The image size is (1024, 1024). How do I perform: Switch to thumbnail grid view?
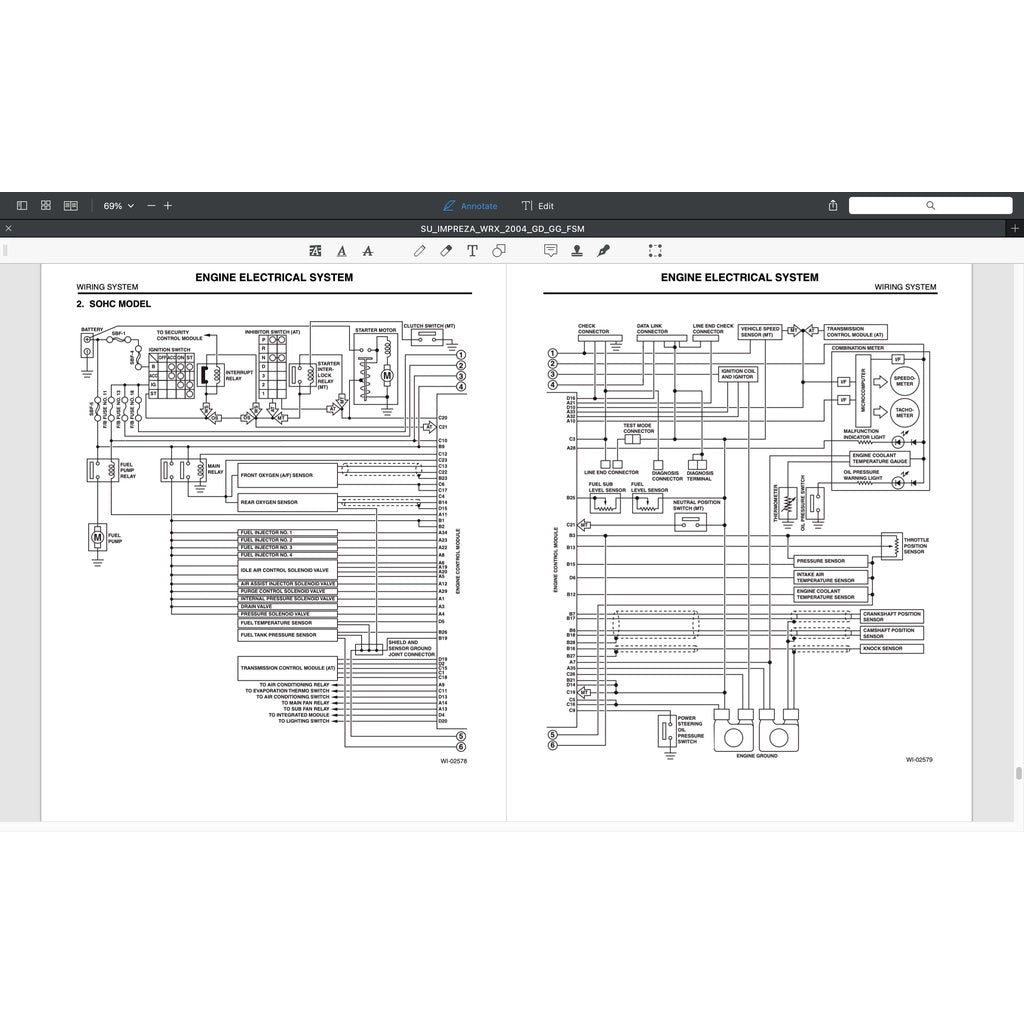pyautogui.click(x=46, y=205)
